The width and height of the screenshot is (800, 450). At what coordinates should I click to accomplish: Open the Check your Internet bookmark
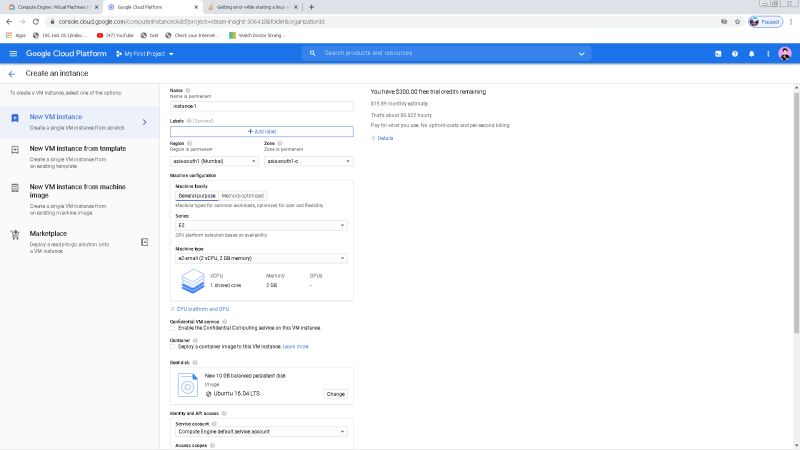(192, 35)
